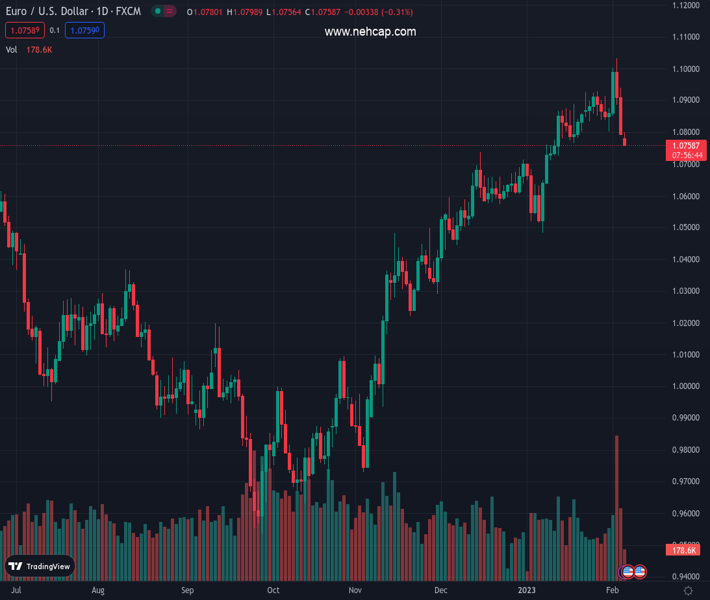The height and width of the screenshot is (600, 710).
Task: Click the tallest volume bar in early February
Action: 617,500
